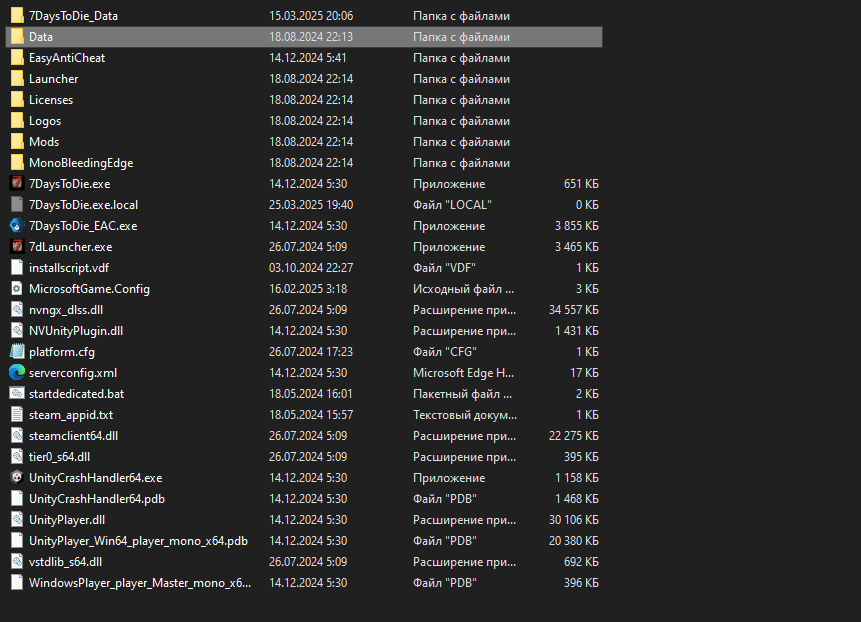The width and height of the screenshot is (861, 622).
Task: Click the 7DaysToDie_Data folder icon
Action: tap(17, 16)
